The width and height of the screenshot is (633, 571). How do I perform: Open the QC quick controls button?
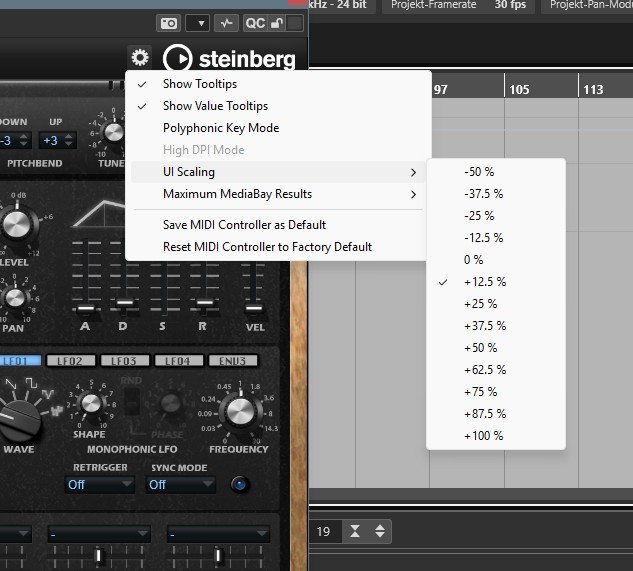click(256, 22)
